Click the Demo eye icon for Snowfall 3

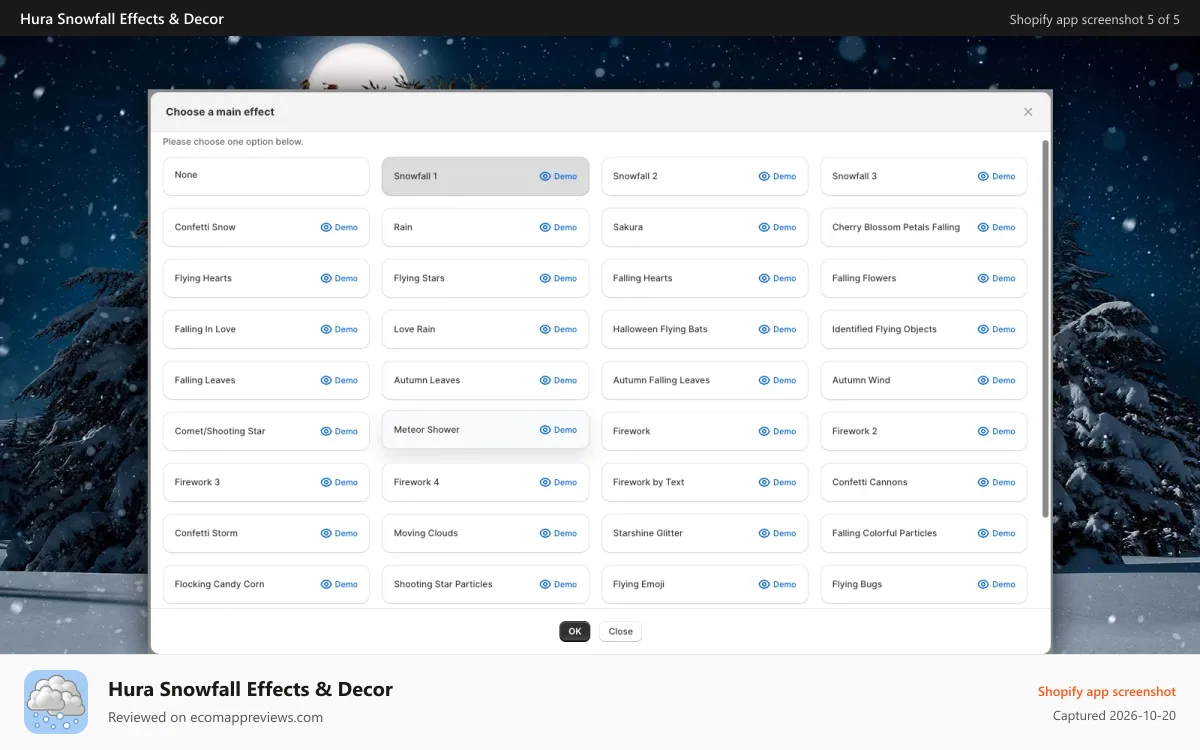pos(983,176)
